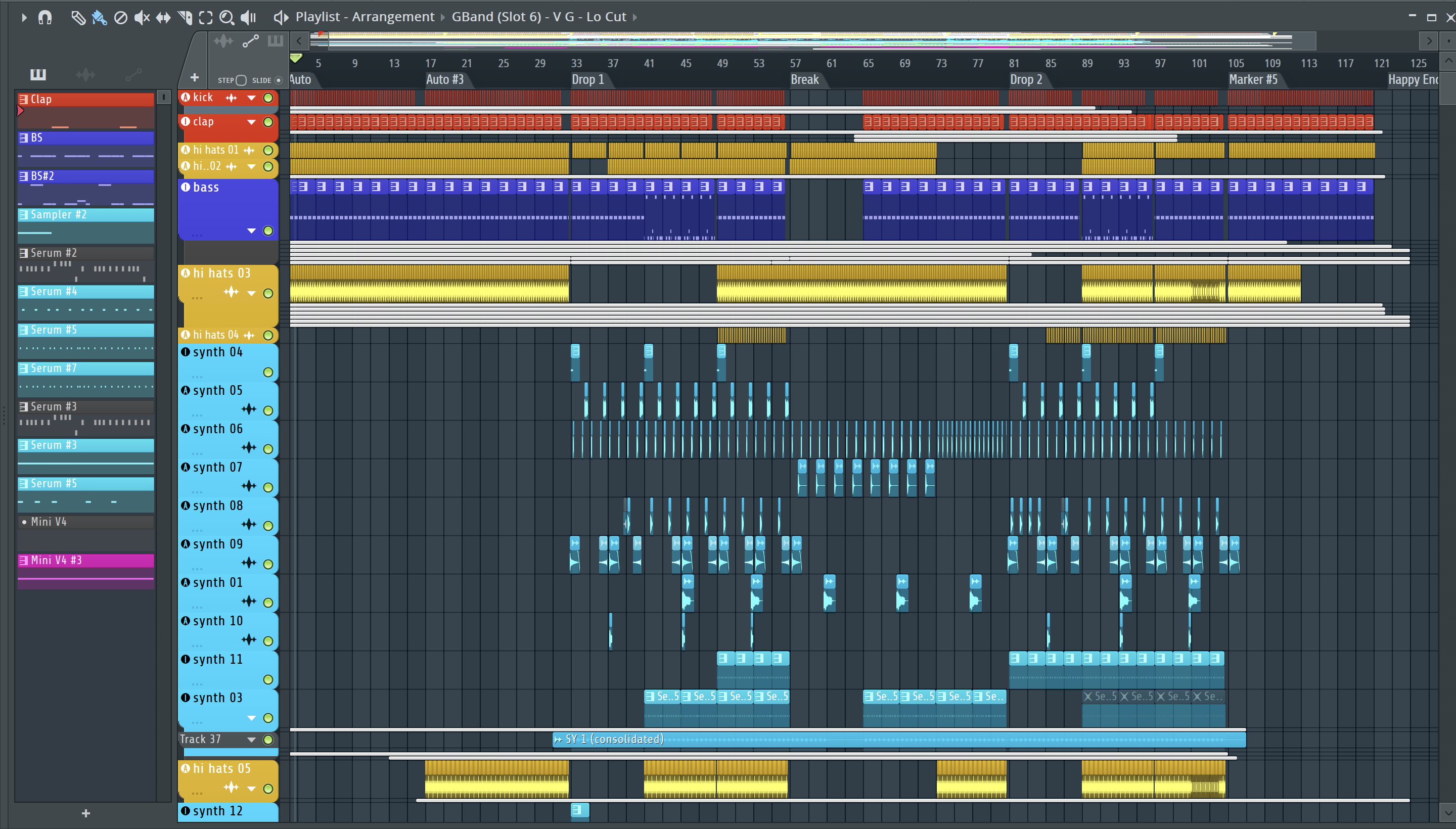This screenshot has width=1456, height=829.
Task: Mute the clap track
Action: [268, 122]
